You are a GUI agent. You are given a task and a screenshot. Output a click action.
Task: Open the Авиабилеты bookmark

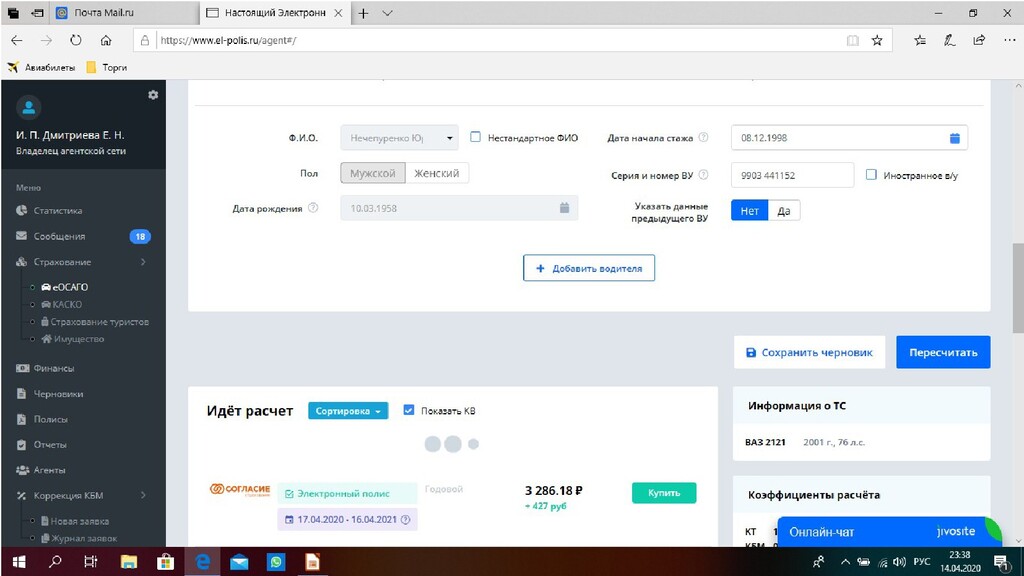[x=42, y=67]
